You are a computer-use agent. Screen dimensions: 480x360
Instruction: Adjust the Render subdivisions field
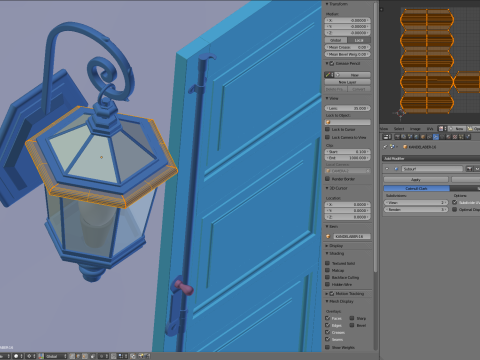[x=416, y=210]
